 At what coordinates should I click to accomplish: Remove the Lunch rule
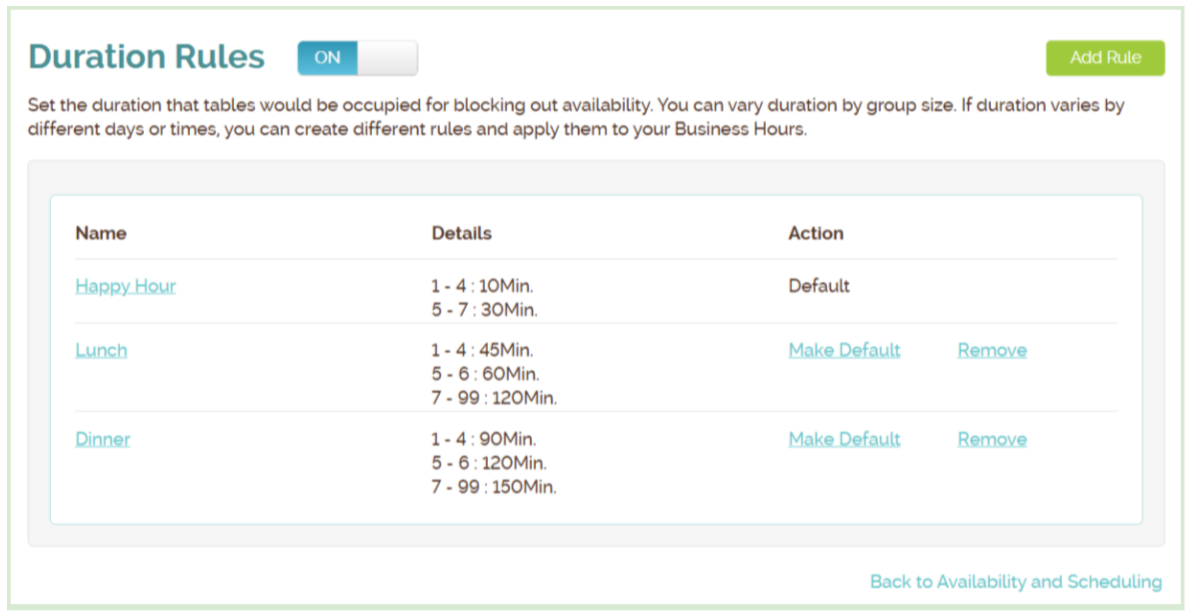coord(992,350)
